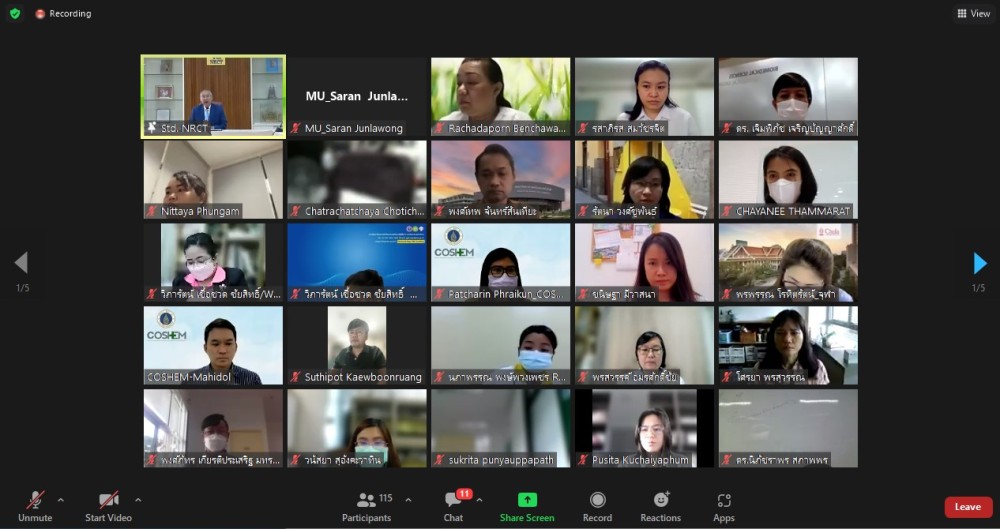Expand the arrow next to Participants
This screenshot has width=1000, height=529.
[408, 499]
